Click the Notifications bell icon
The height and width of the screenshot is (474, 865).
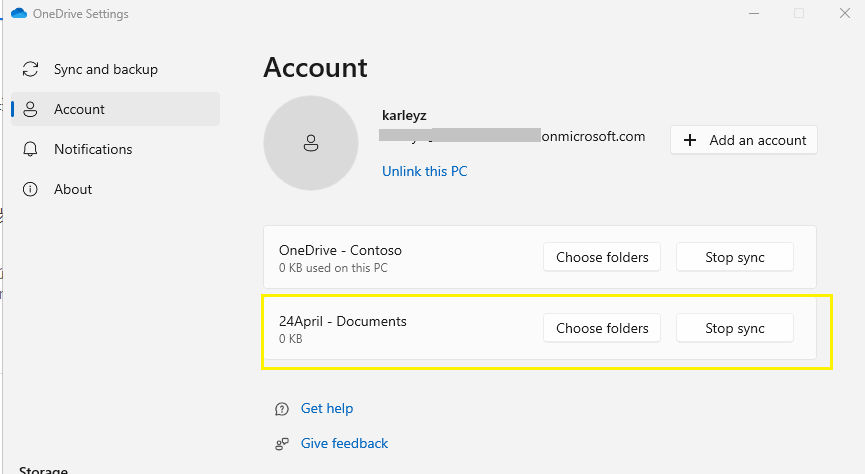(31, 150)
